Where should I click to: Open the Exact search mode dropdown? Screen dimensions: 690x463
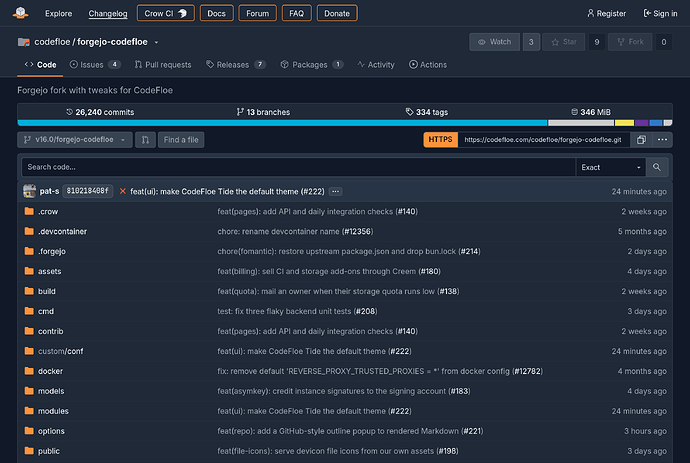coord(611,167)
